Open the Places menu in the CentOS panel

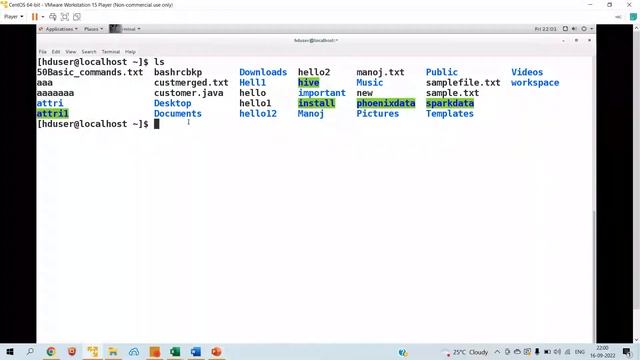(93, 29)
